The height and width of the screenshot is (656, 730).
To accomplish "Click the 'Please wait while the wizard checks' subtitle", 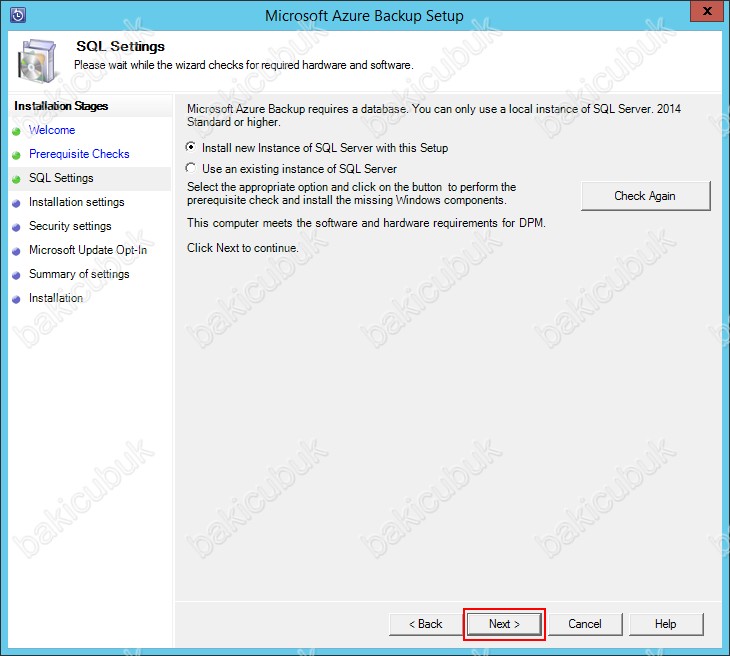I will coord(243,65).
